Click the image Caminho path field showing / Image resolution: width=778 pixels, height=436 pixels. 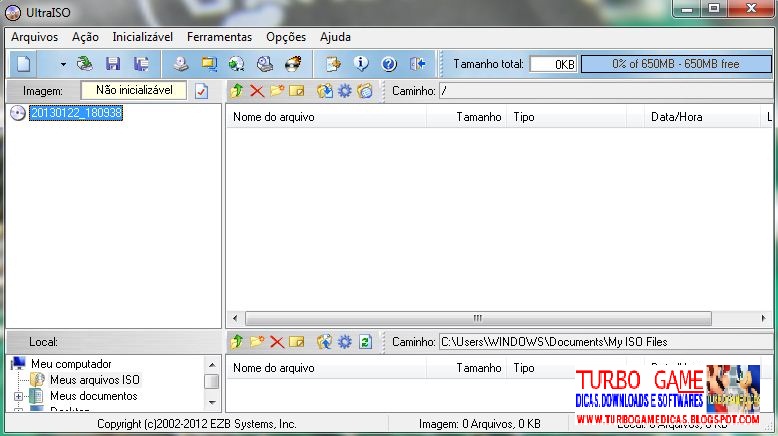(x=605, y=91)
